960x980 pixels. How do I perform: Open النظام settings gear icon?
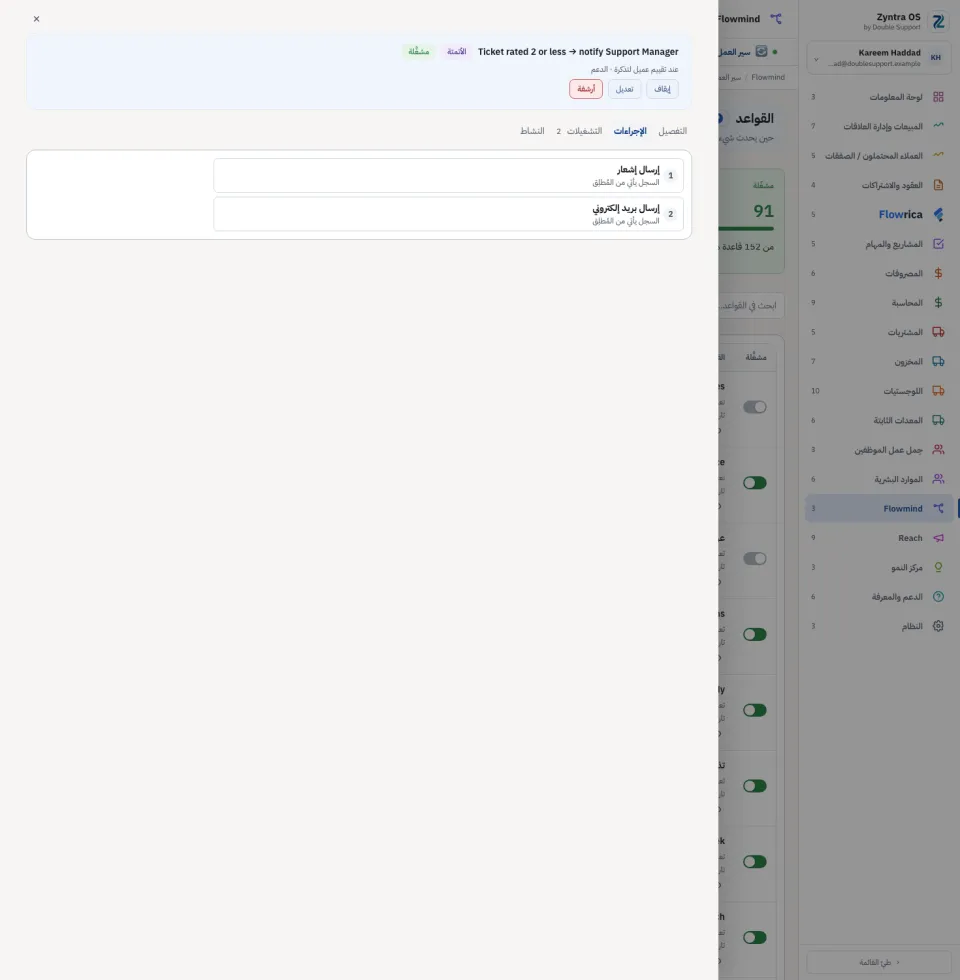938,626
